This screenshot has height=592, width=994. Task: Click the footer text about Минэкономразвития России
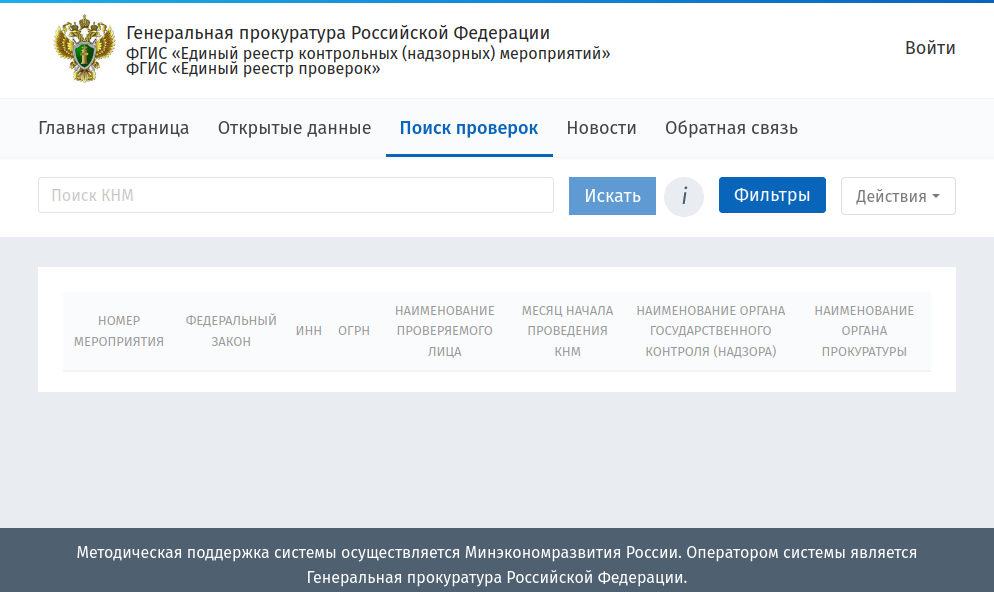[x=497, y=565]
